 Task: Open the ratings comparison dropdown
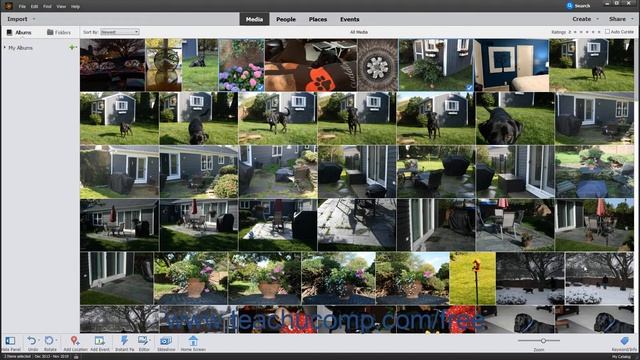[570, 32]
